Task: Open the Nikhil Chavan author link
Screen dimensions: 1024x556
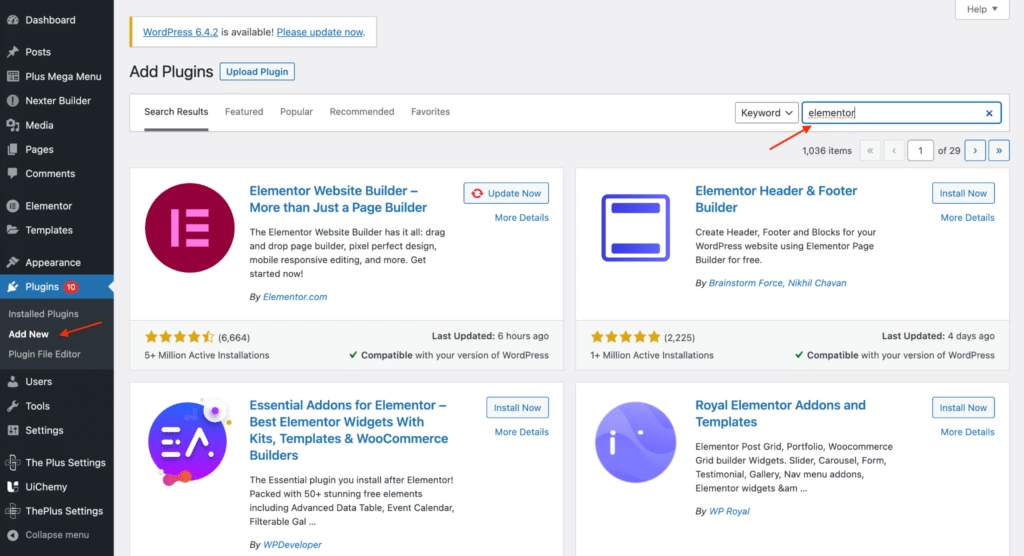Action: (817, 283)
